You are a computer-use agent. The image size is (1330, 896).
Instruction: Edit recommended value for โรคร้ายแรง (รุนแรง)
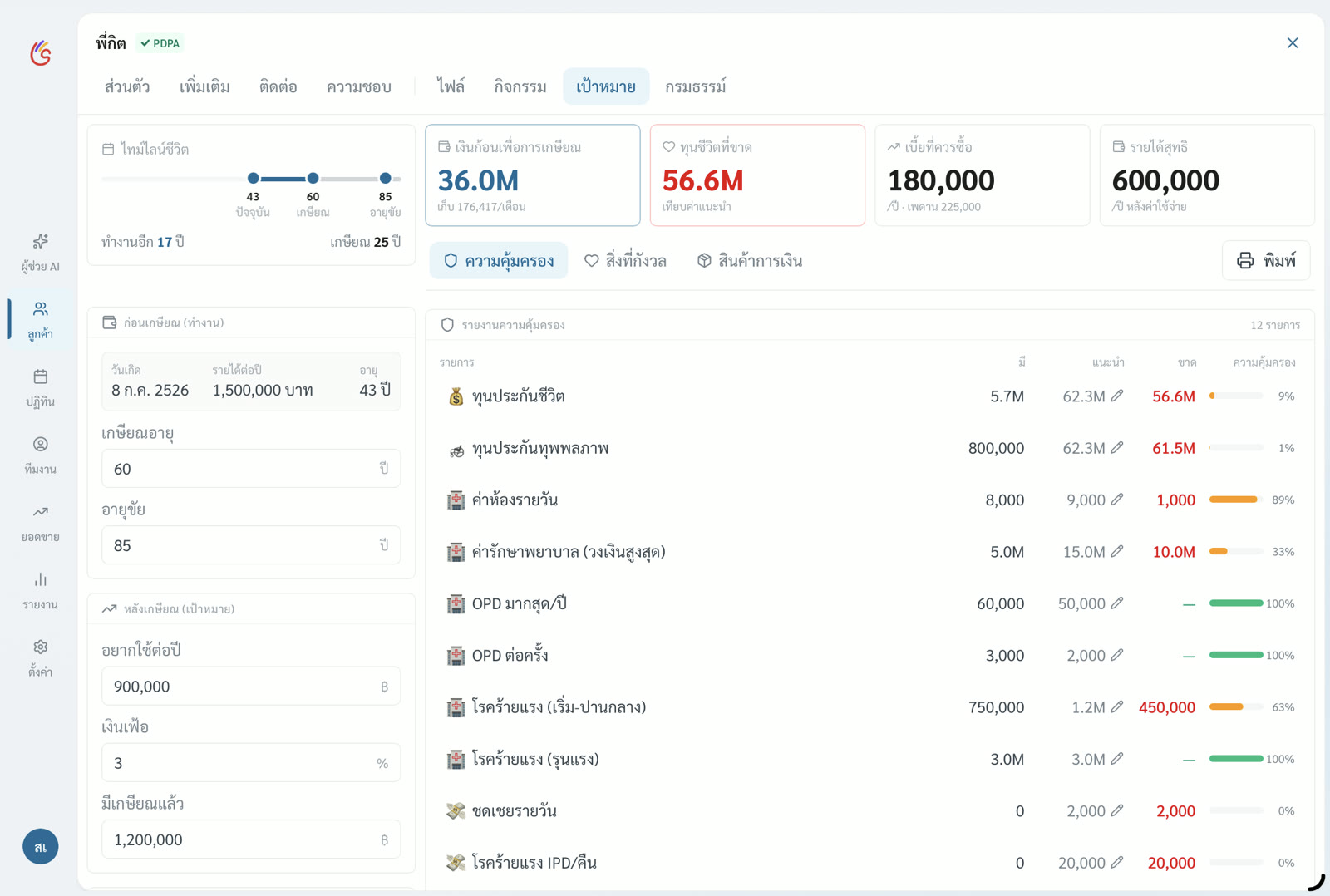[1117, 759]
